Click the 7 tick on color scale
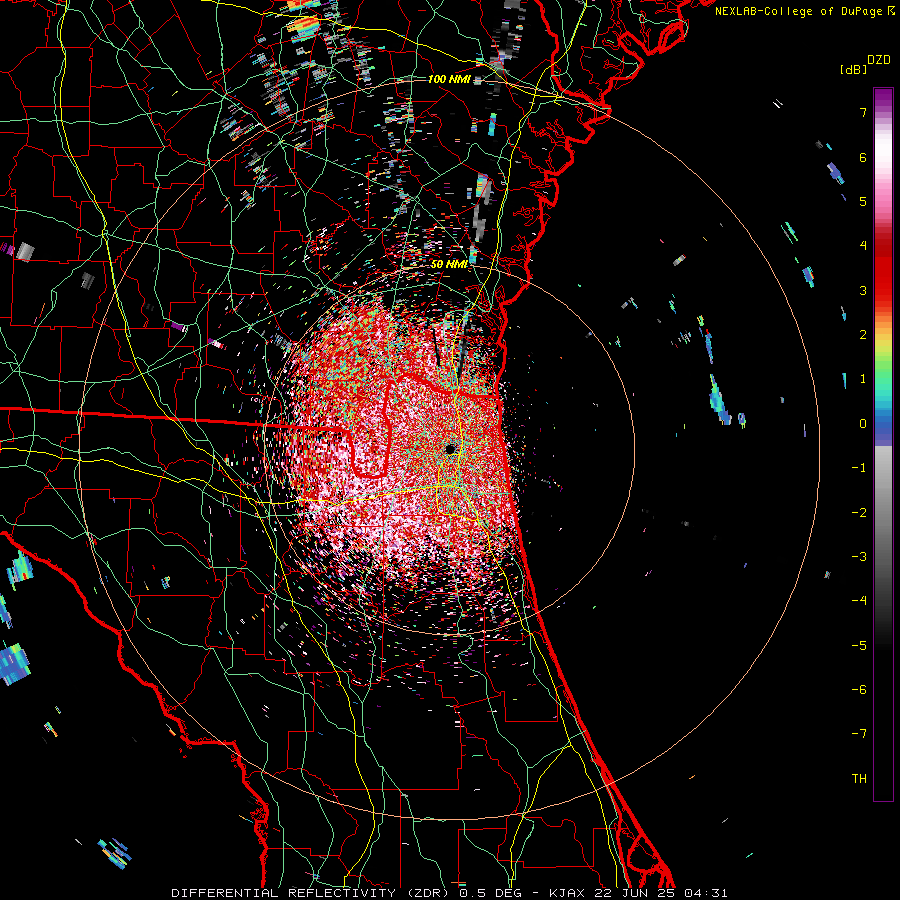 [863, 112]
